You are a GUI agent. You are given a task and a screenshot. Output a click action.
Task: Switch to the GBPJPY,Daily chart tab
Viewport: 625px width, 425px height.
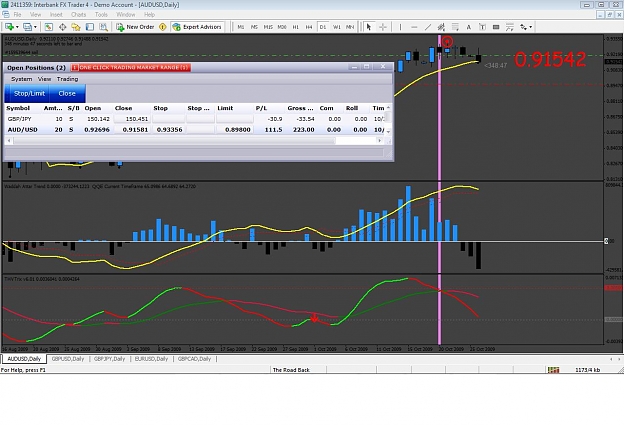(109, 359)
